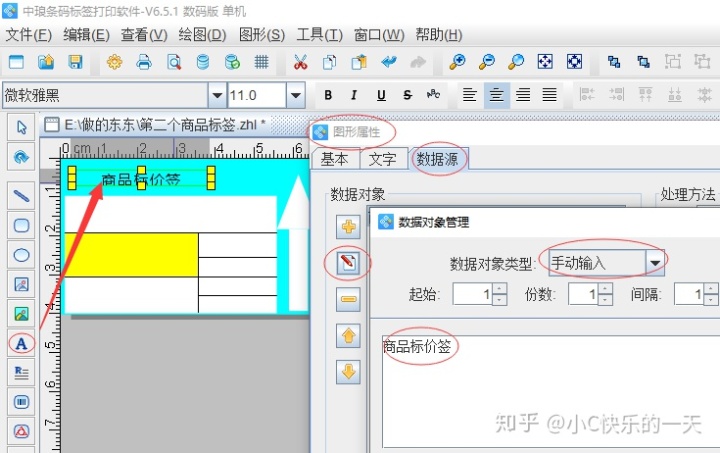Open the 图形(S) menu

[x=262, y=35]
